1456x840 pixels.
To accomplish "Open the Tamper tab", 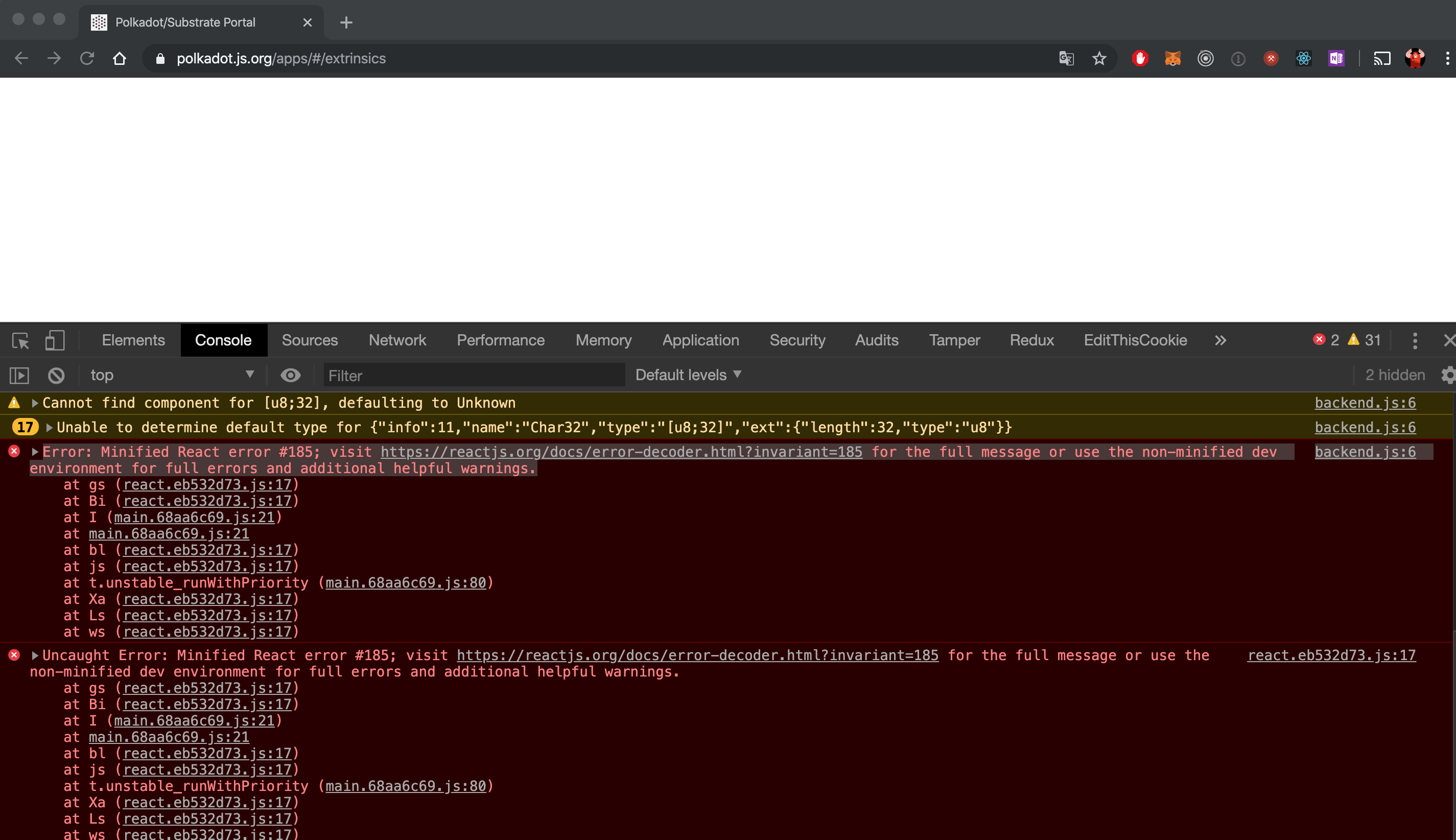I will pyautogui.click(x=954, y=340).
